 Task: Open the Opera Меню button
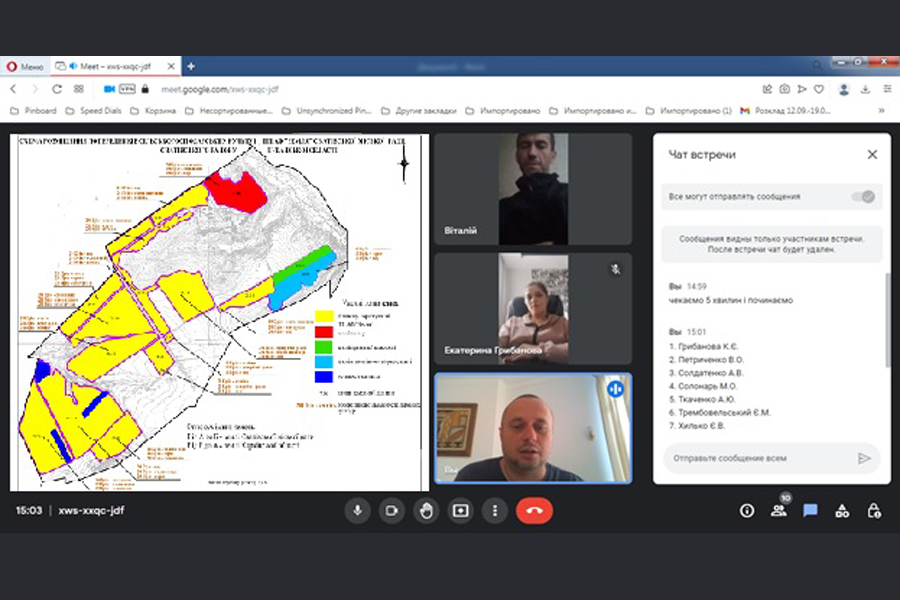25,67
